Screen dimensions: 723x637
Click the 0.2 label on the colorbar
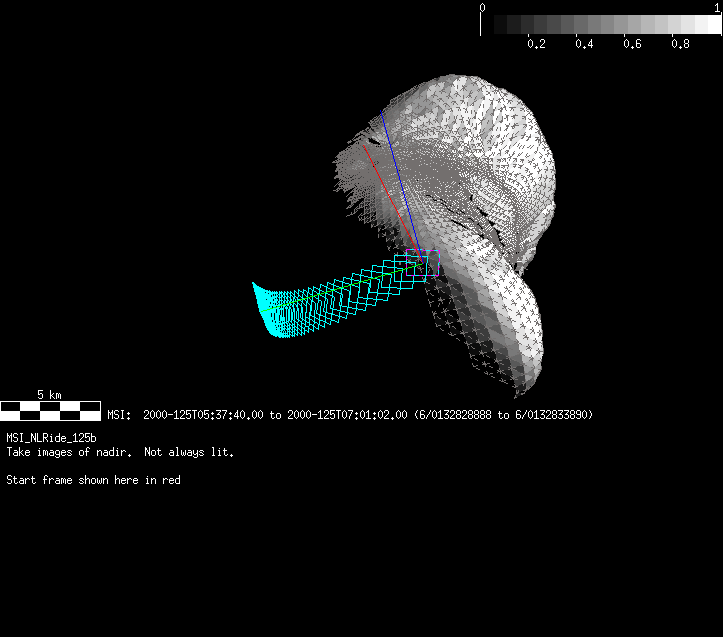coord(536,44)
